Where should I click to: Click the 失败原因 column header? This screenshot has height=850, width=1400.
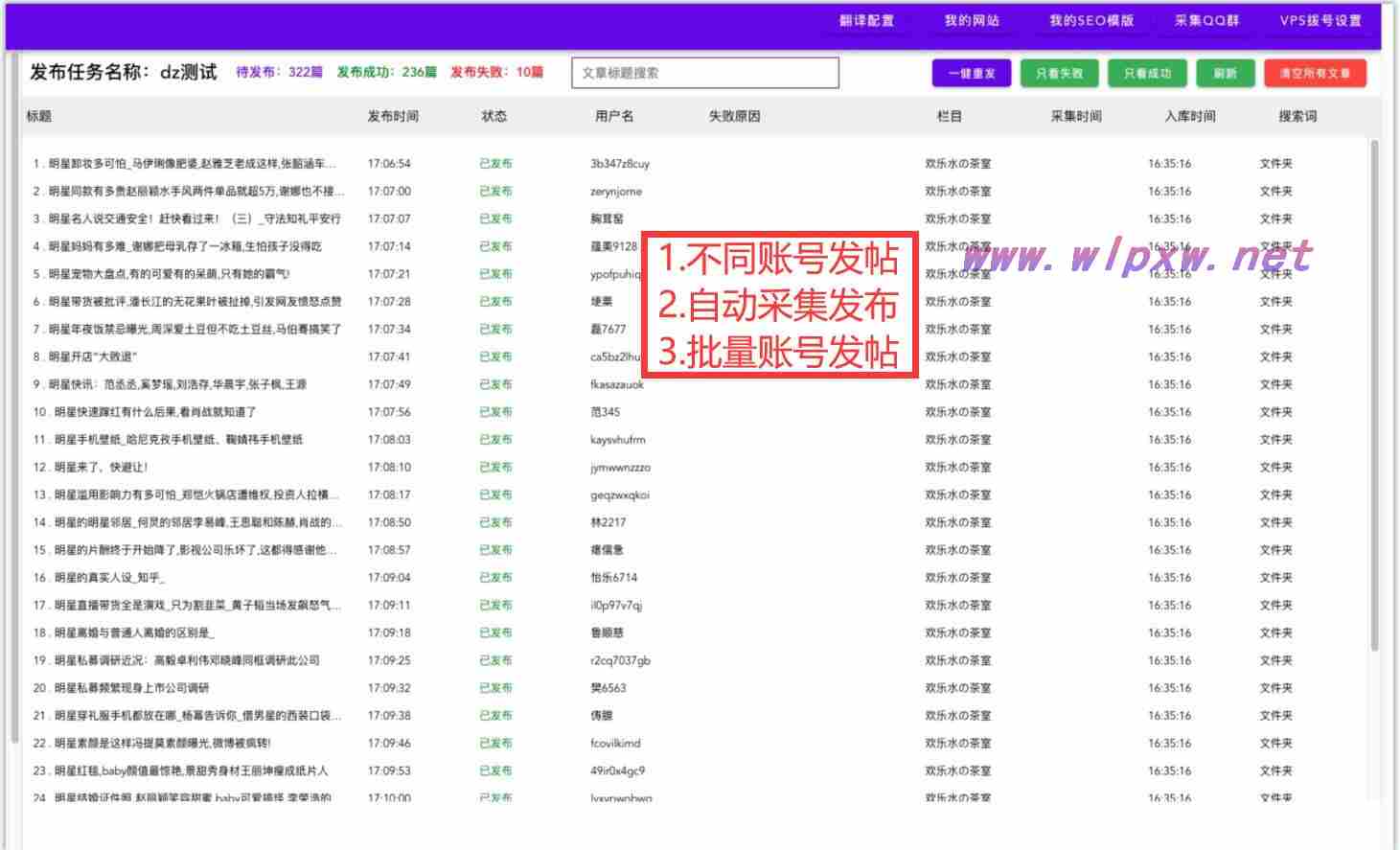(x=734, y=116)
